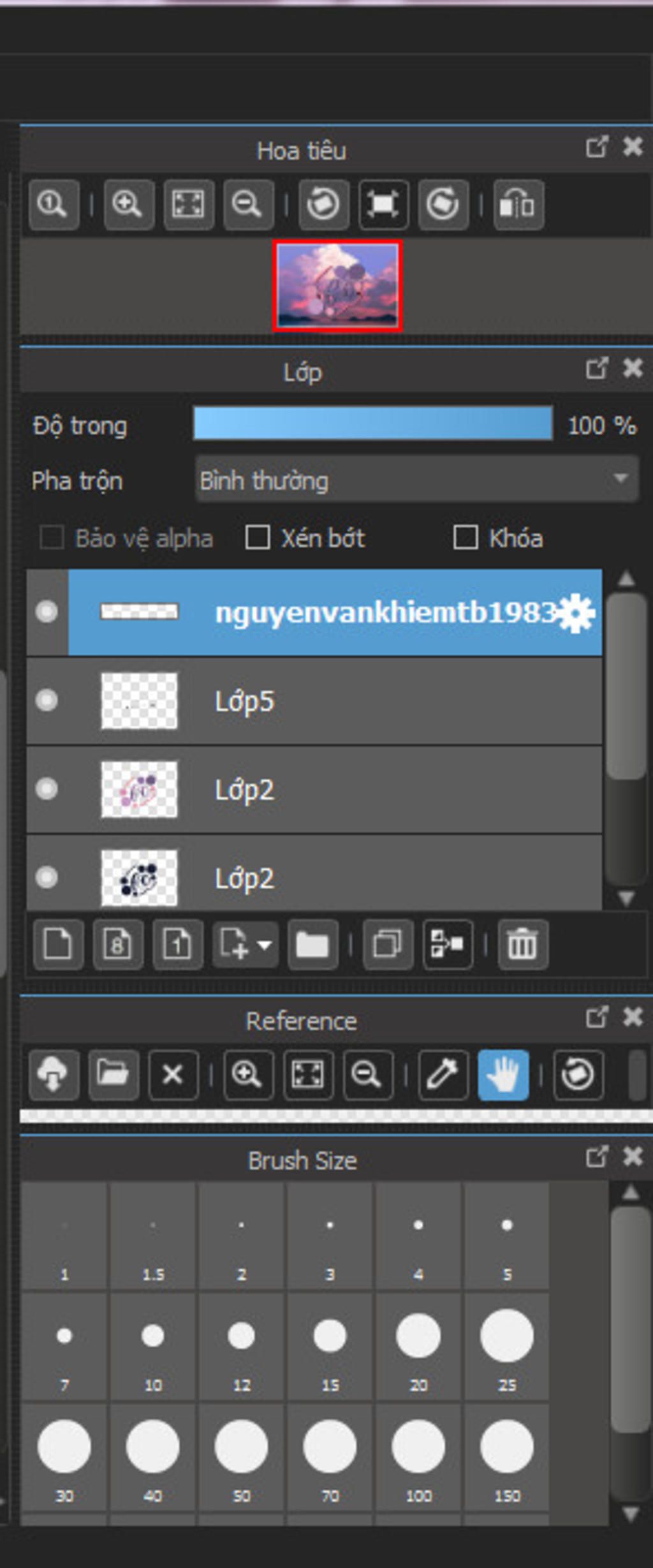This screenshot has width=653, height=1568.
Task: Duplicate the selected layer
Action: [x=388, y=944]
